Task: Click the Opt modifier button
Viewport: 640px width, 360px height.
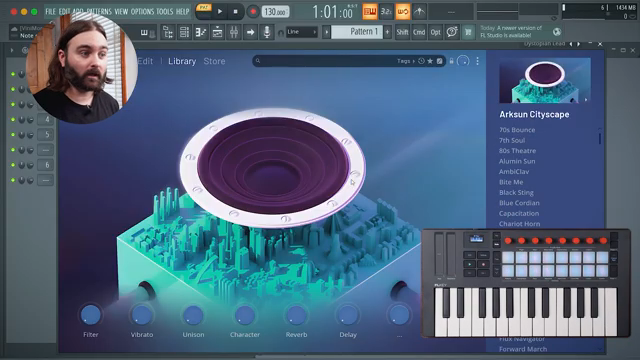Action: pos(436,32)
